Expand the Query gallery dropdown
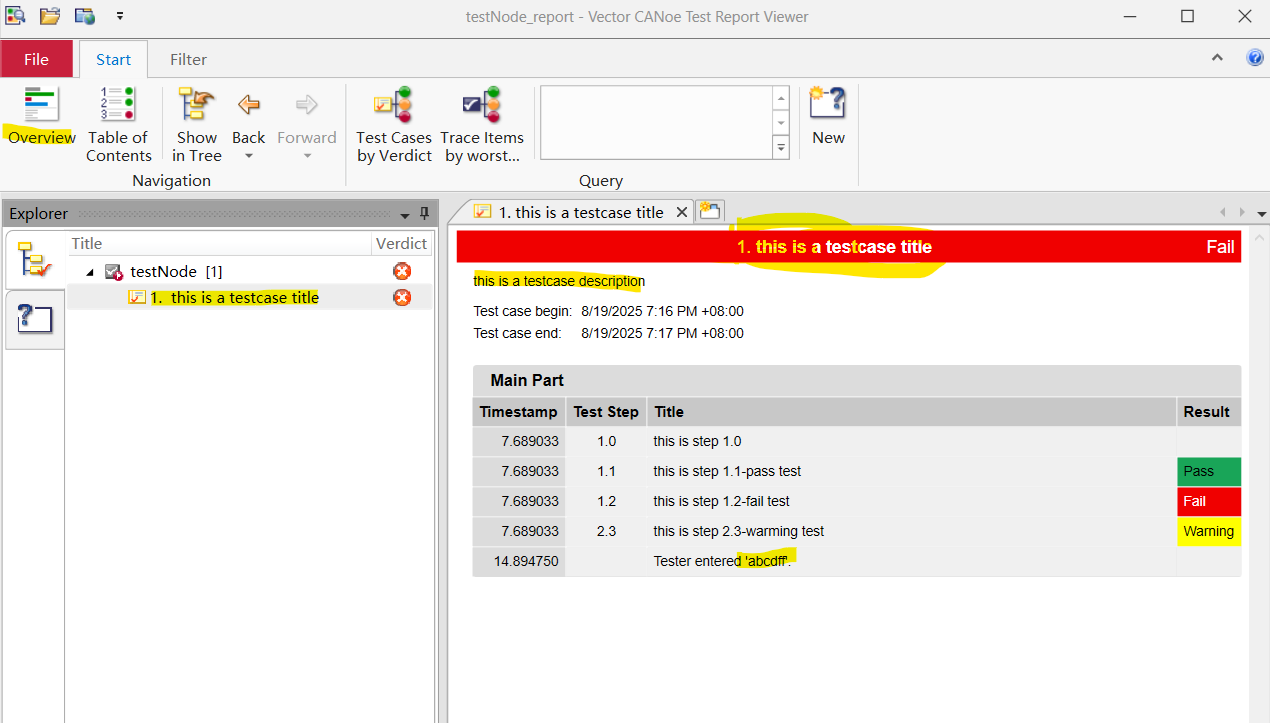 pyautogui.click(x=781, y=147)
